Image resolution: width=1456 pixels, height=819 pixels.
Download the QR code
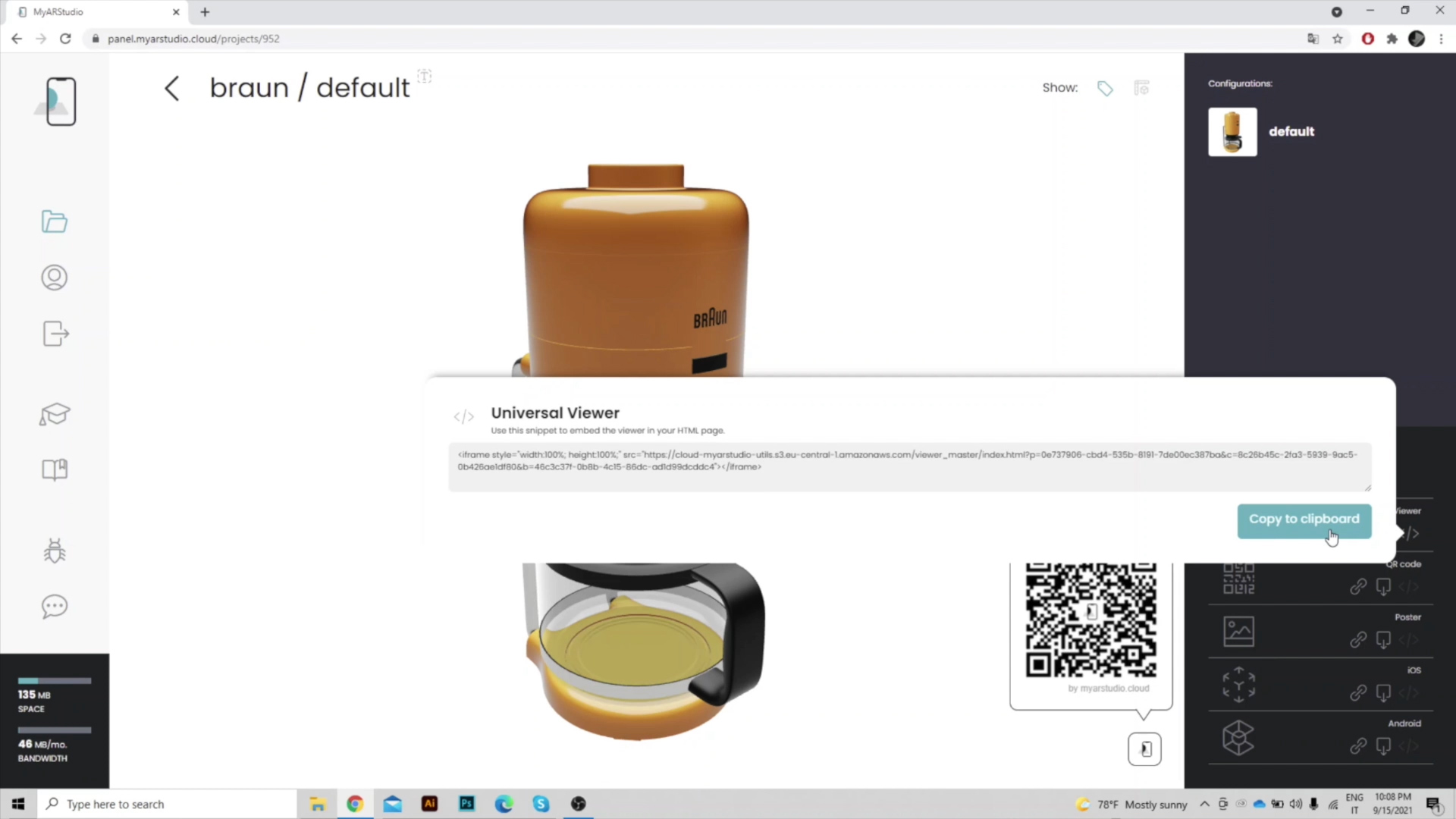1383,586
